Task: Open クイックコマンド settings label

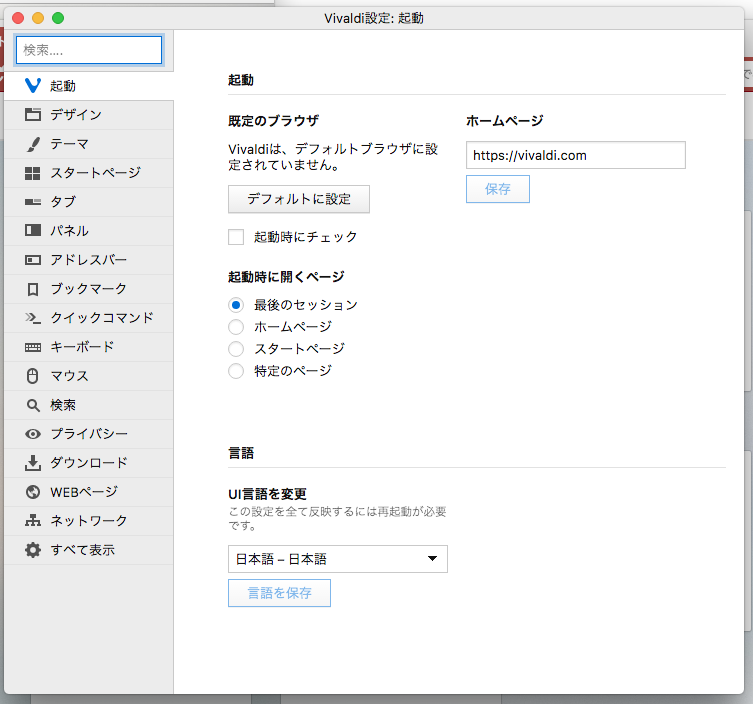Action: pos(102,318)
